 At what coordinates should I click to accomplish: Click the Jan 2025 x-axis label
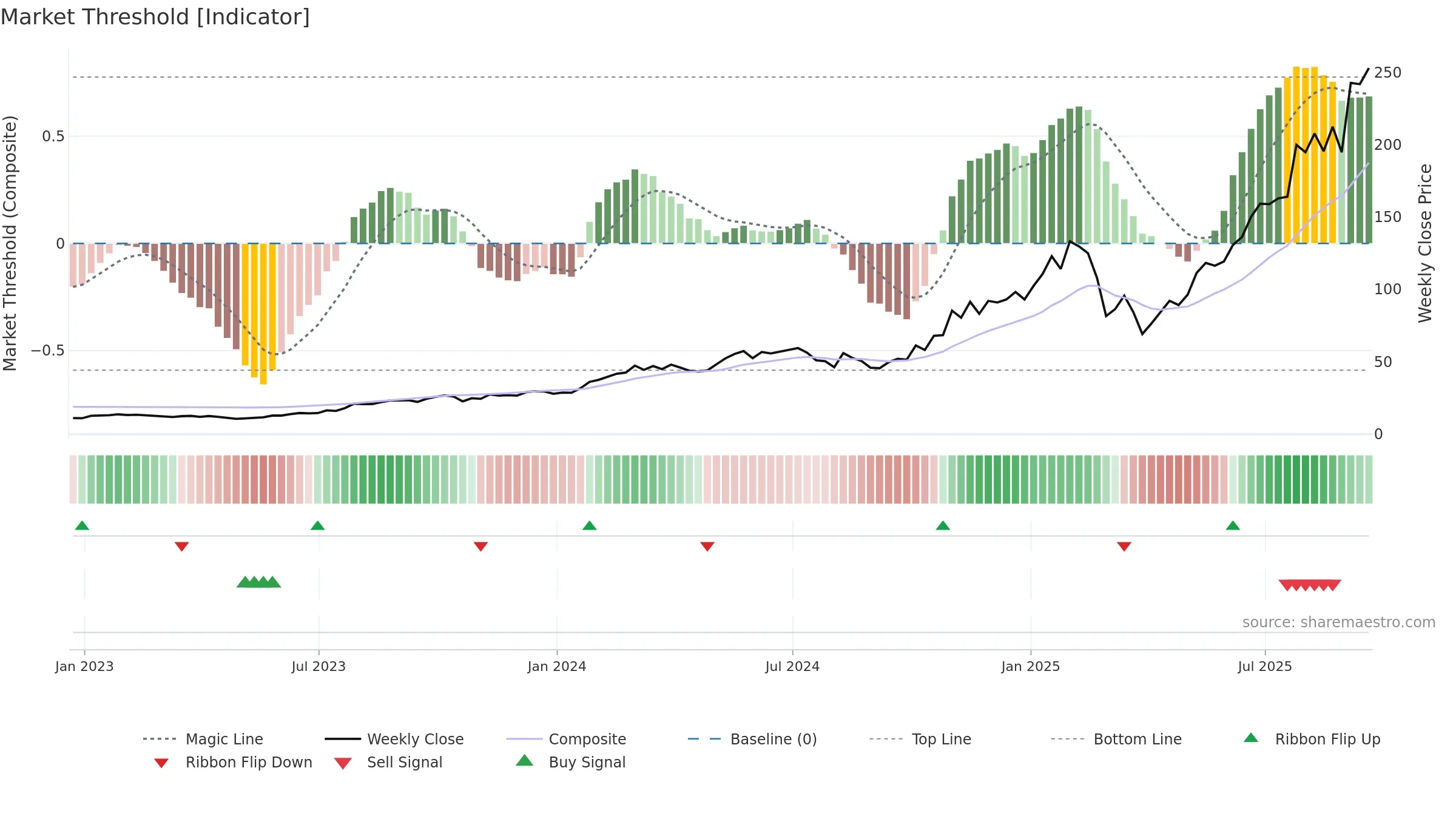coord(1031,666)
